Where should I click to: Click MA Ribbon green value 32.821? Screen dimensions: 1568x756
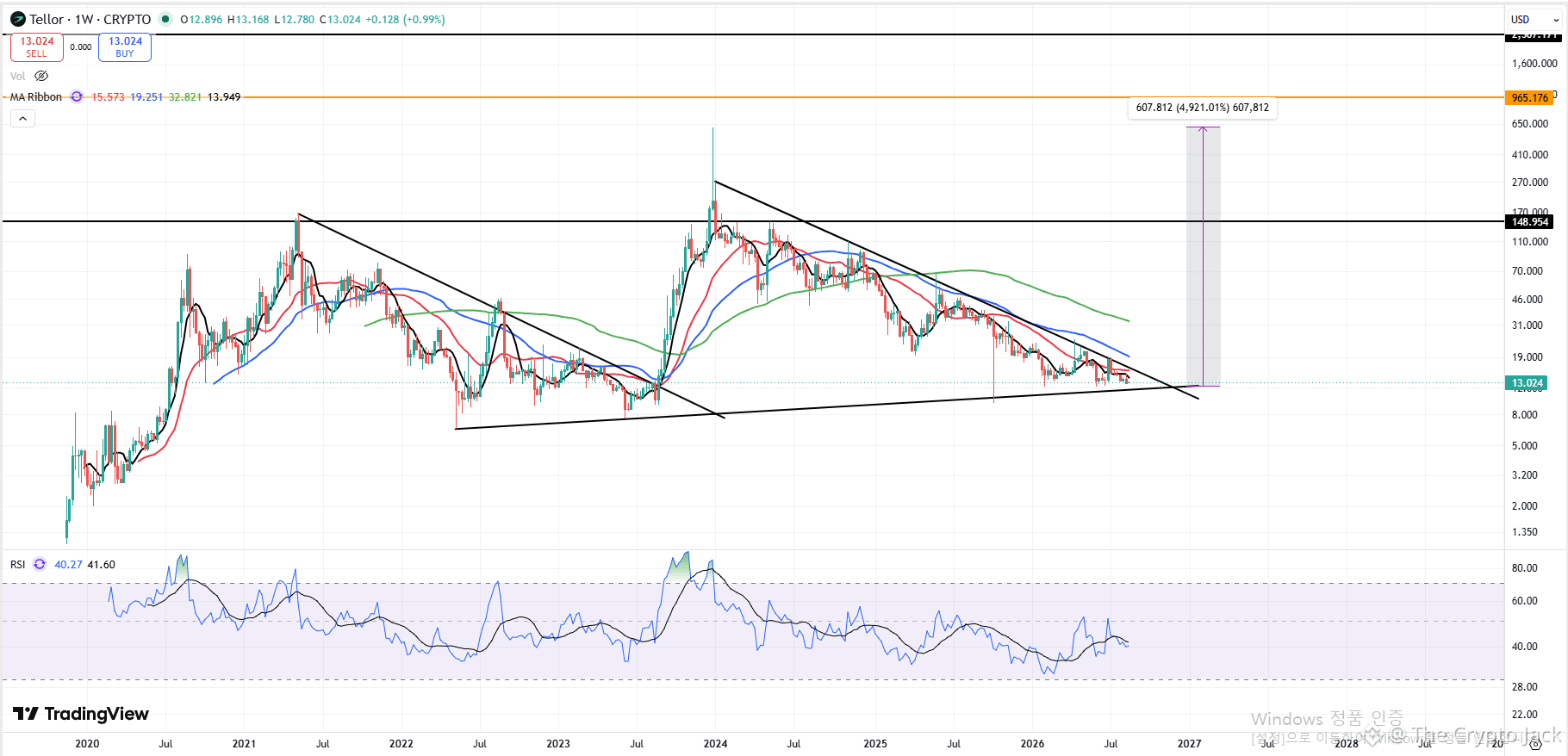[x=185, y=96]
